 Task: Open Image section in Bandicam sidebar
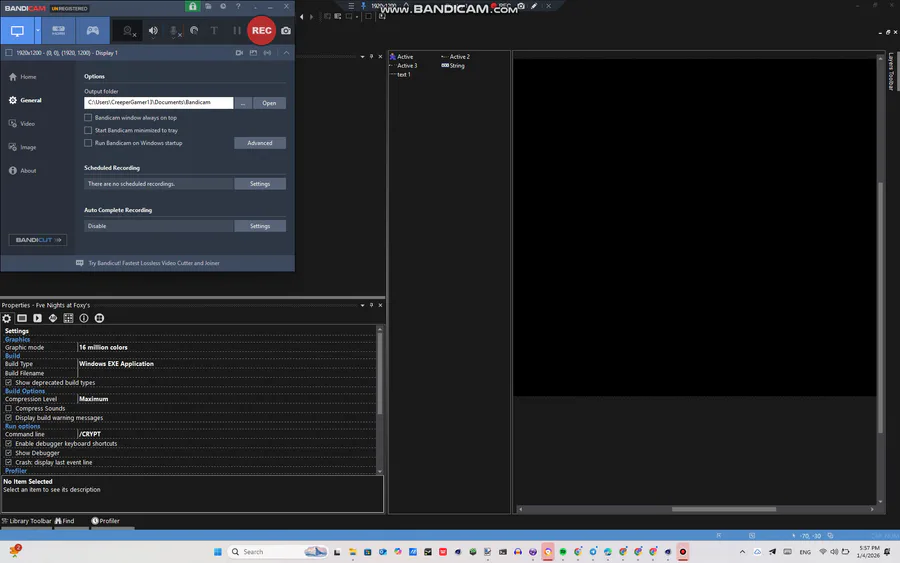(x=22, y=147)
